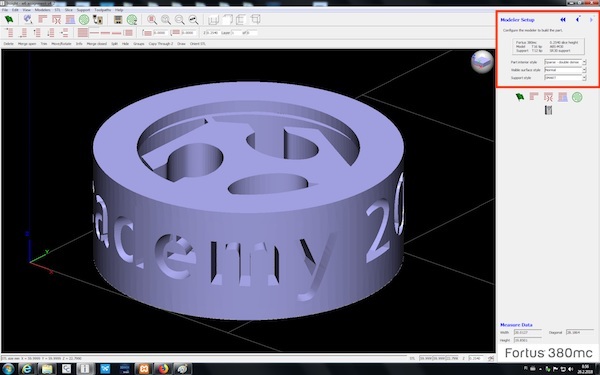Viewport: 600px width, 375px height.
Task: Click the black toolpath icon below the Modeler Setup icons
Action: coord(548,110)
